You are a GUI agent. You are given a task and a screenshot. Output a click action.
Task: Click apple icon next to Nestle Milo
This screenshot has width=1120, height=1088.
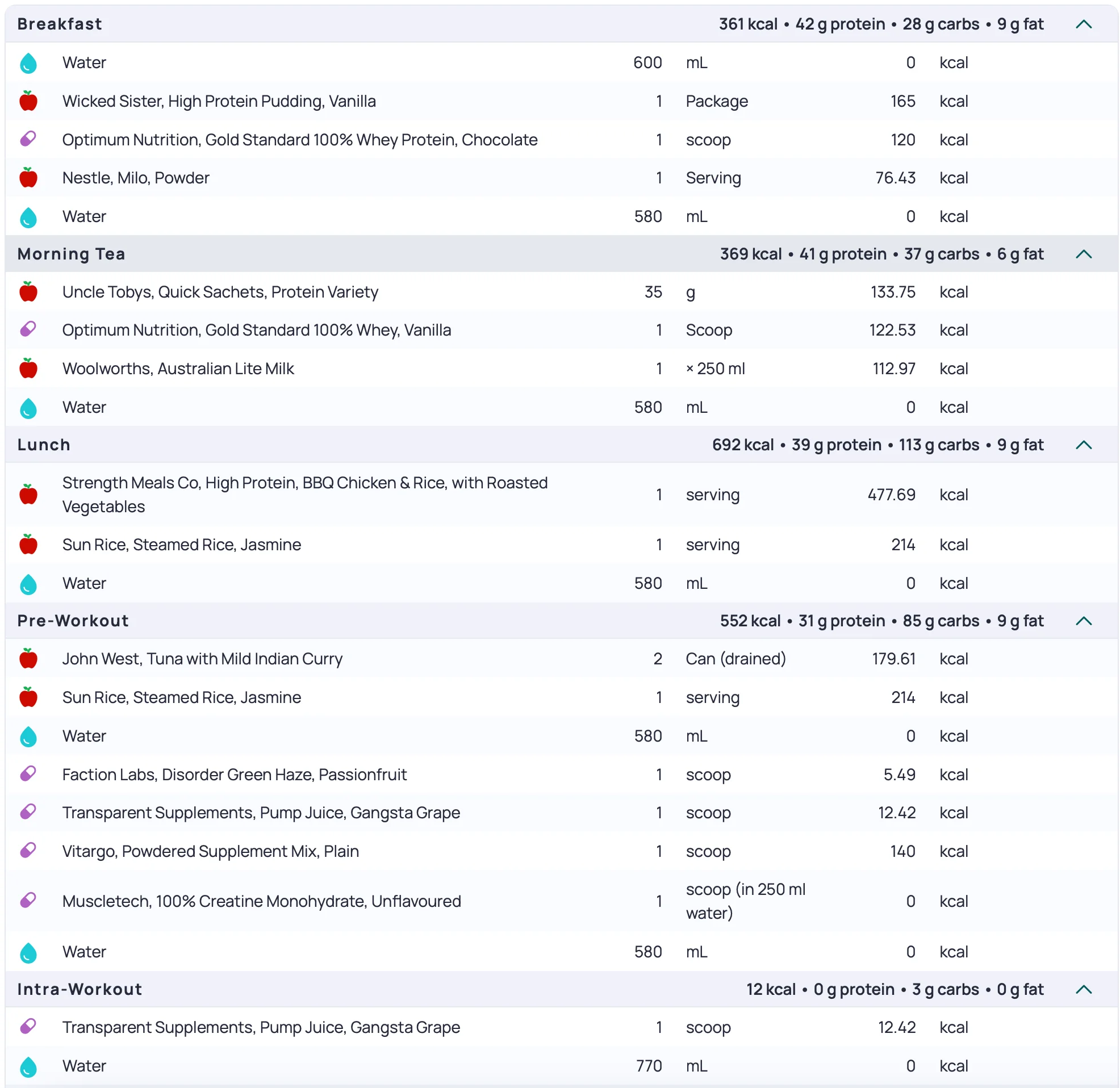tap(28, 178)
